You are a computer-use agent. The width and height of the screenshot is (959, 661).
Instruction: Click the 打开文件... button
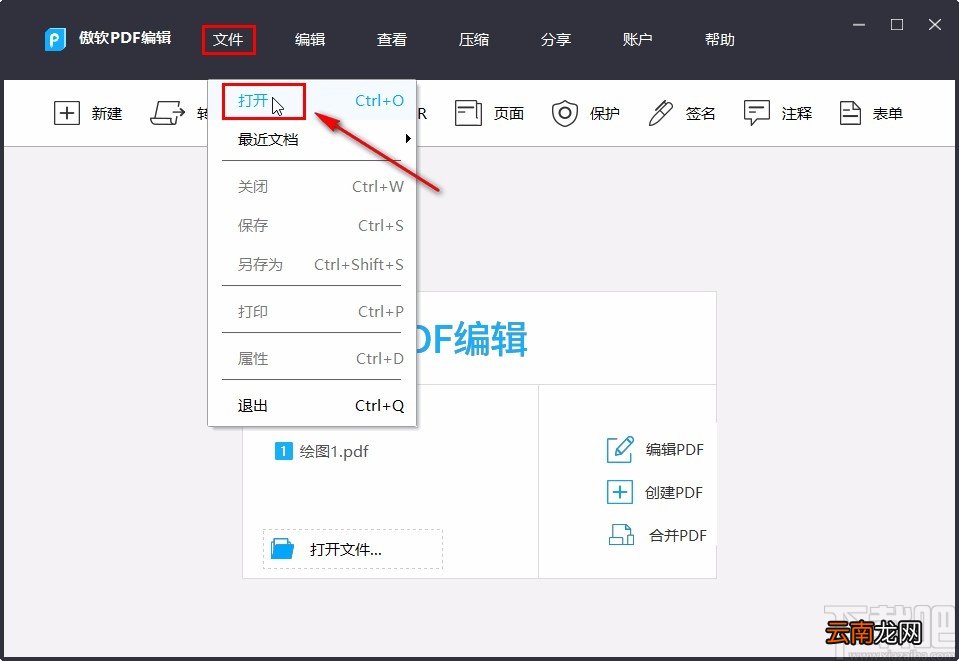(x=353, y=549)
